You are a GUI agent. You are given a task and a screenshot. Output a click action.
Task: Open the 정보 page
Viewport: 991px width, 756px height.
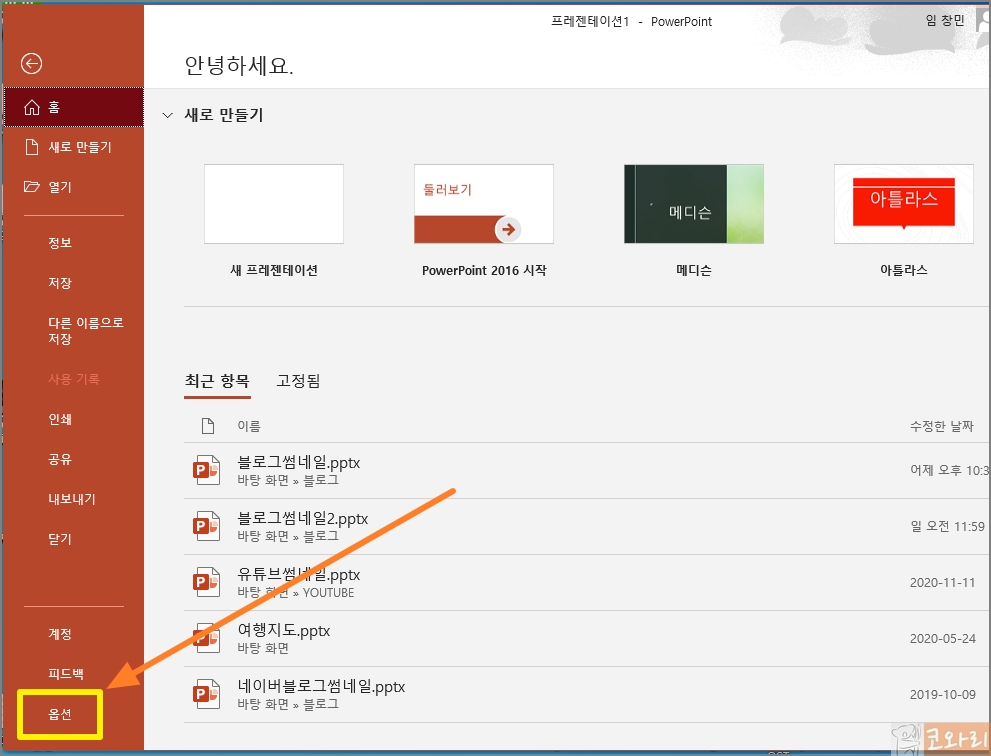[x=73, y=243]
